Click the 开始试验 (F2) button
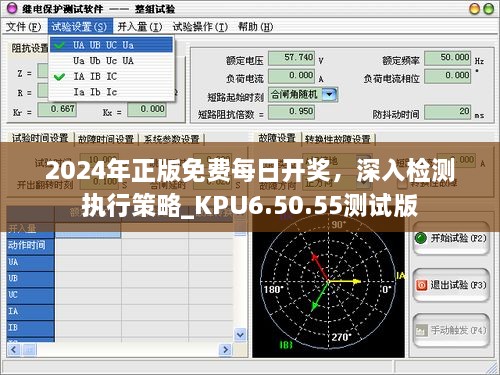The height and width of the screenshot is (375, 500). (451, 238)
